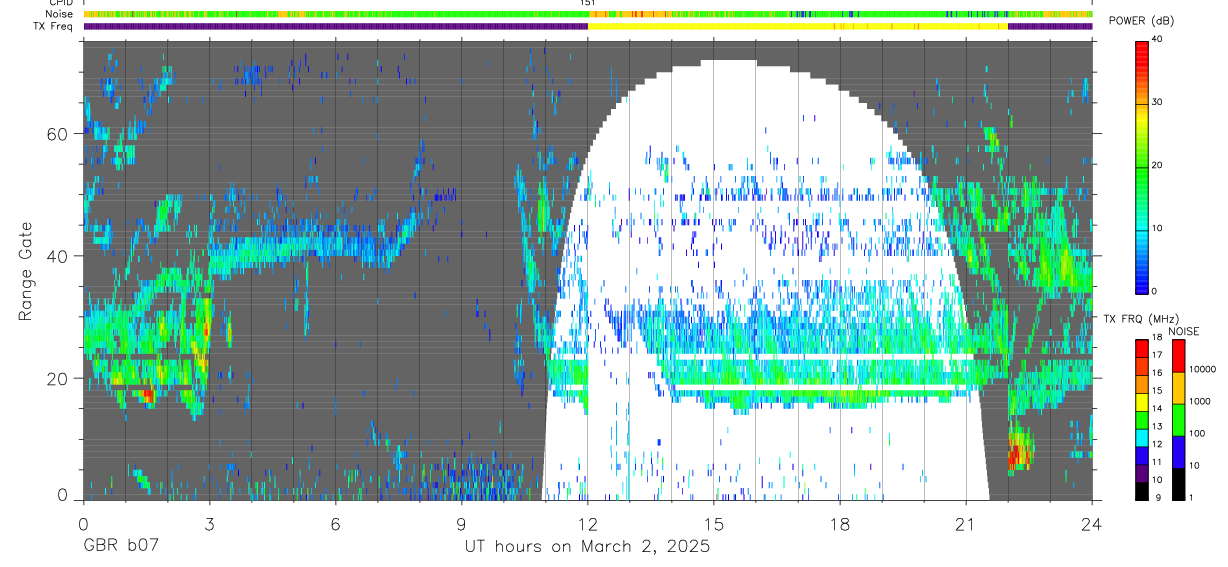Click the GBR b07 radar beam label
Image resolution: width=1228 pixels, height=567 pixels.
[120, 547]
